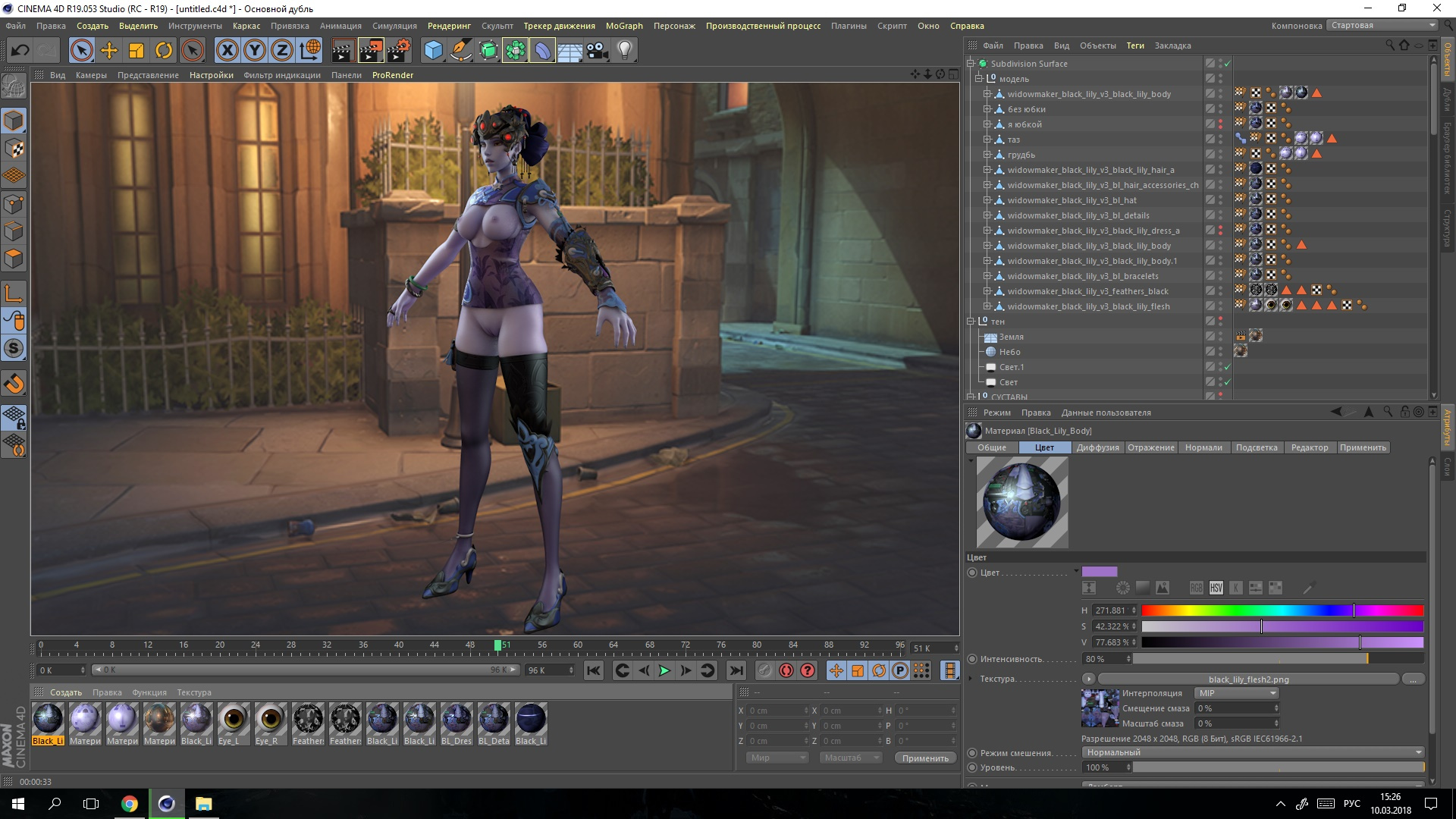Toggle the Subdivision Surface enable checkmark
Screen dimensions: 1456x819
pos(1228,64)
